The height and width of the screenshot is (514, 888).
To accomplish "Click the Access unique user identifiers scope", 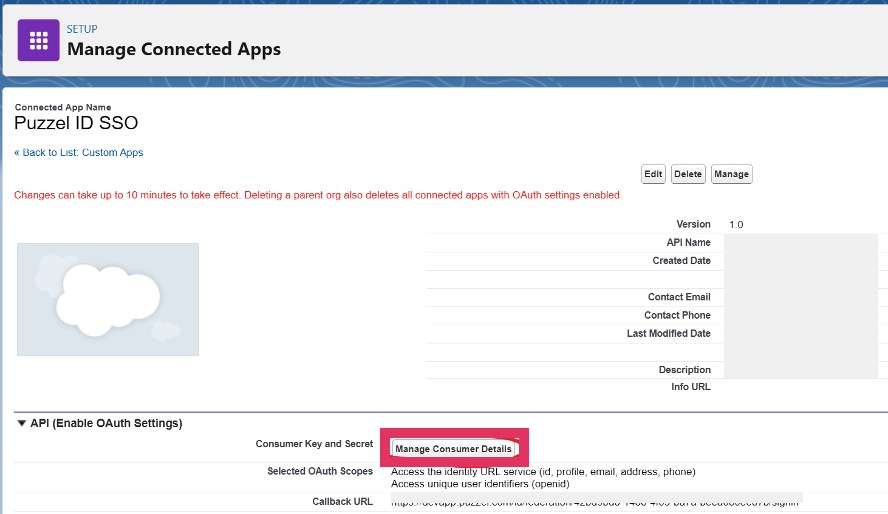I will (x=480, y=484).
